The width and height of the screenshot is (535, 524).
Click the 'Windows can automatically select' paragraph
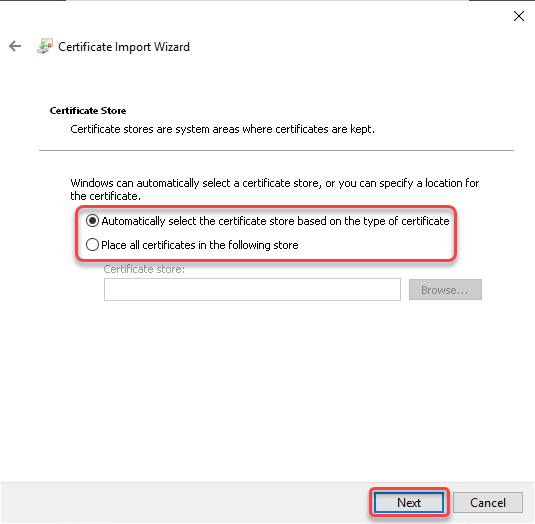click(275, 189)
